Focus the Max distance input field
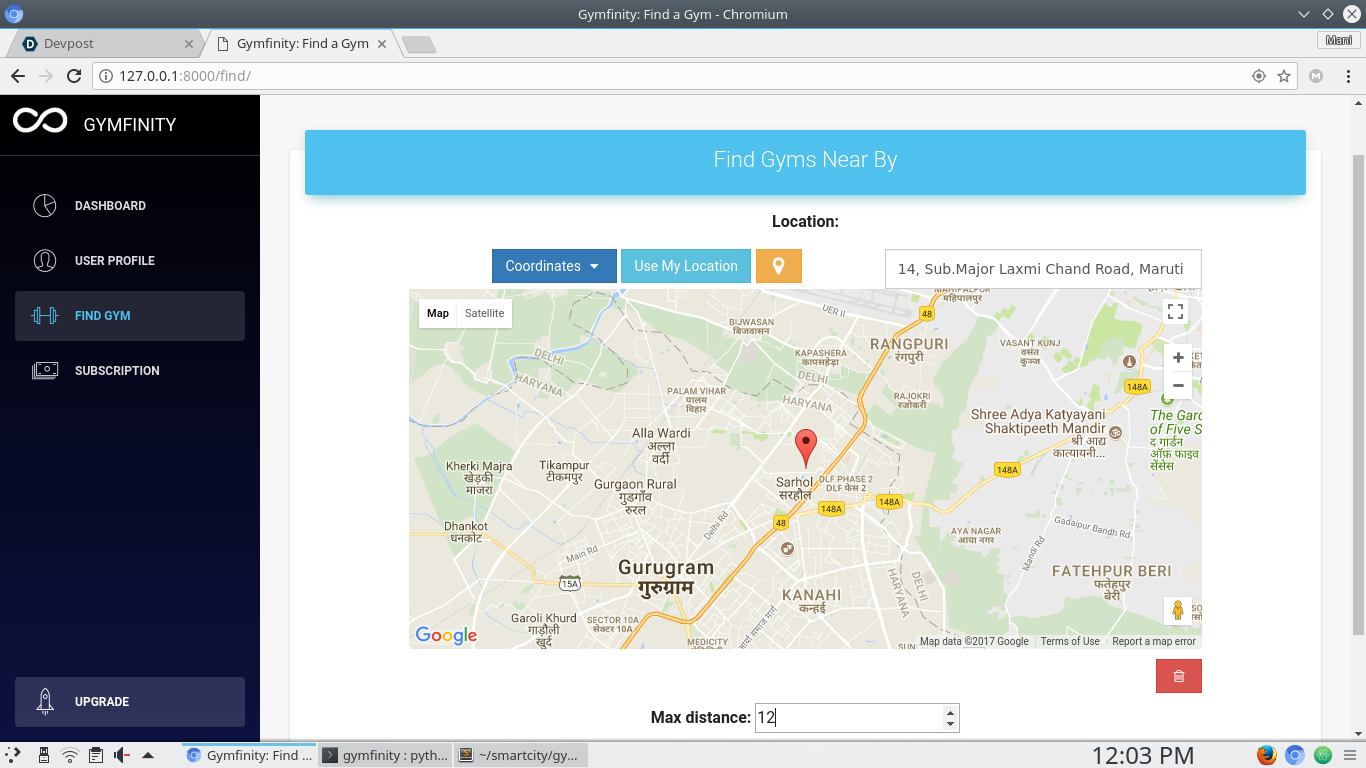The width and height of the screenshot is (1366, 768). point(857,717)
